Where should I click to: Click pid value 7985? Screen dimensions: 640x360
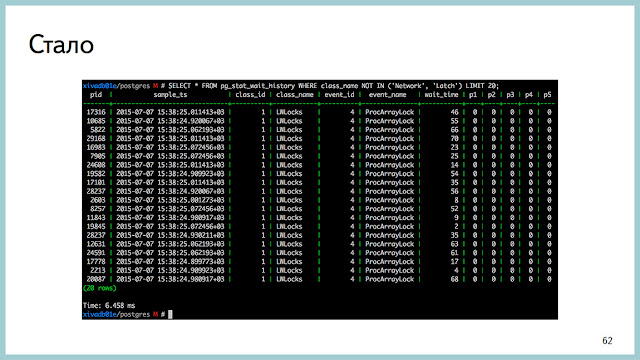pos(98,156)
